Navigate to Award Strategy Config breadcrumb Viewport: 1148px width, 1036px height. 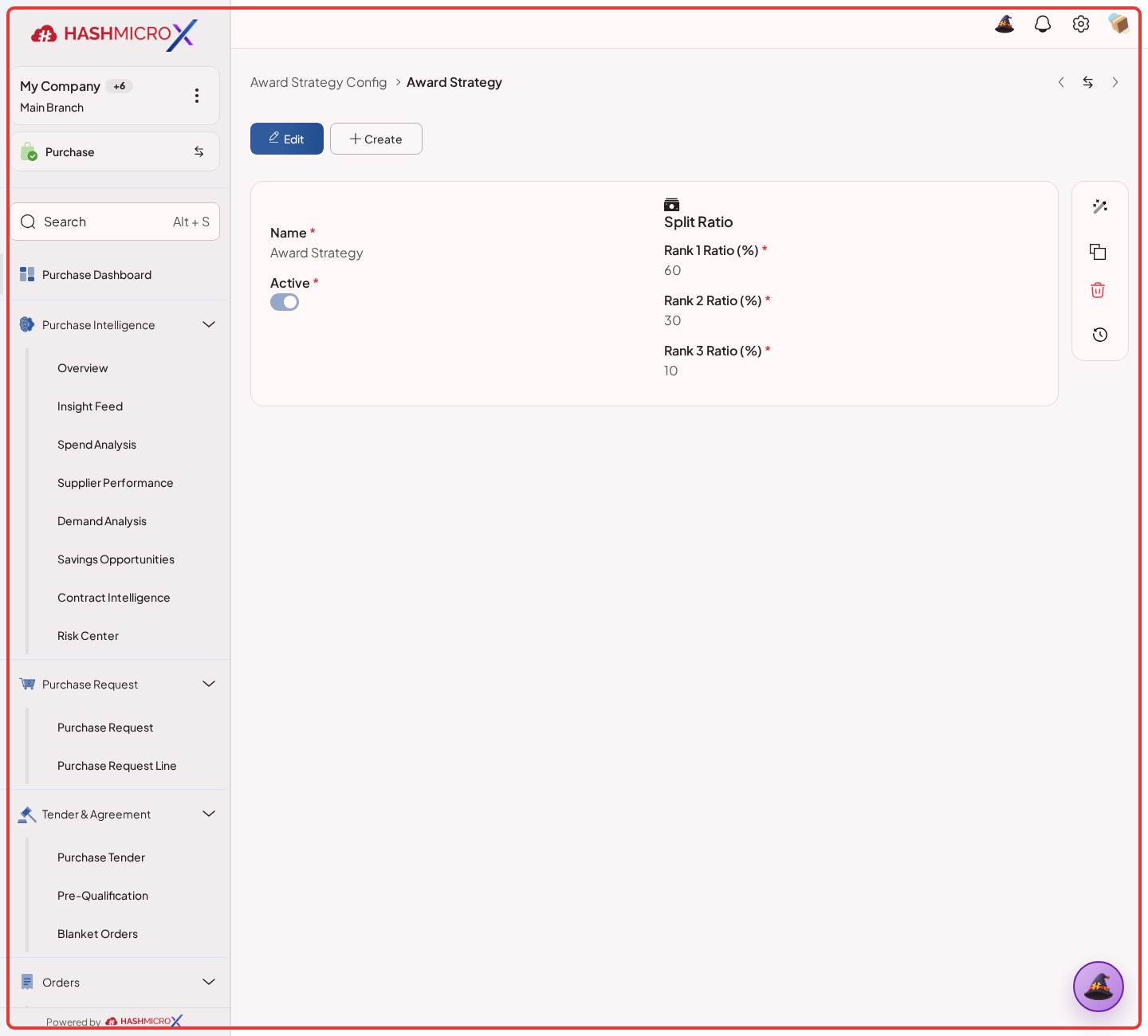[319, 82]
